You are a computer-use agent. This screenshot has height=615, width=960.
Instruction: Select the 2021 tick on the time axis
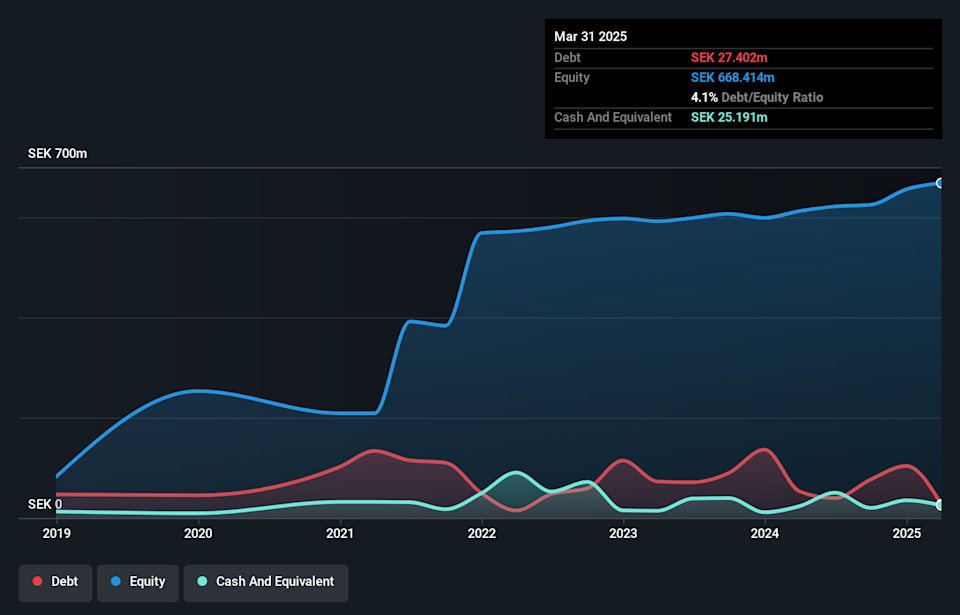pyautogui.click(x=340, y=534)
